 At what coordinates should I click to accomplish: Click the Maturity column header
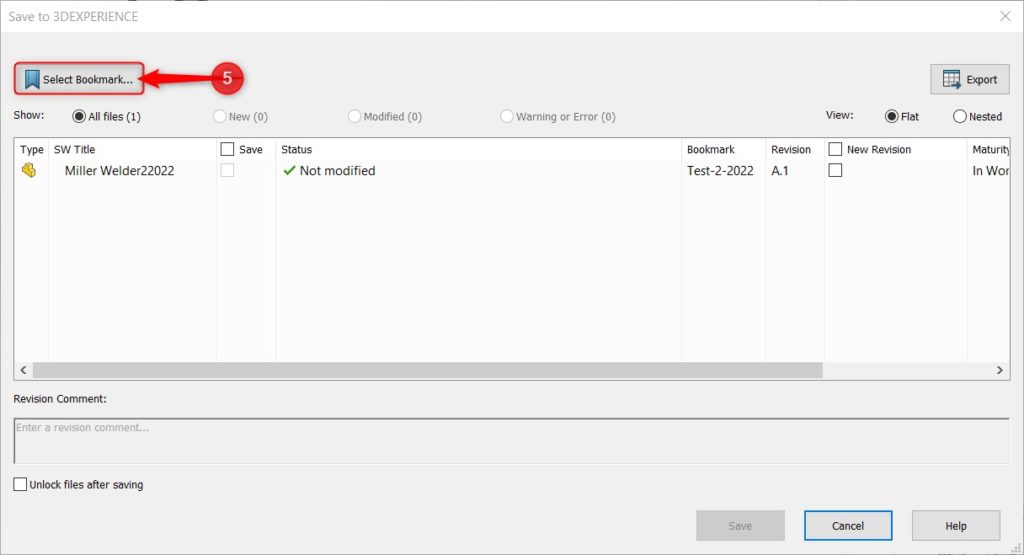click(989, 150)
